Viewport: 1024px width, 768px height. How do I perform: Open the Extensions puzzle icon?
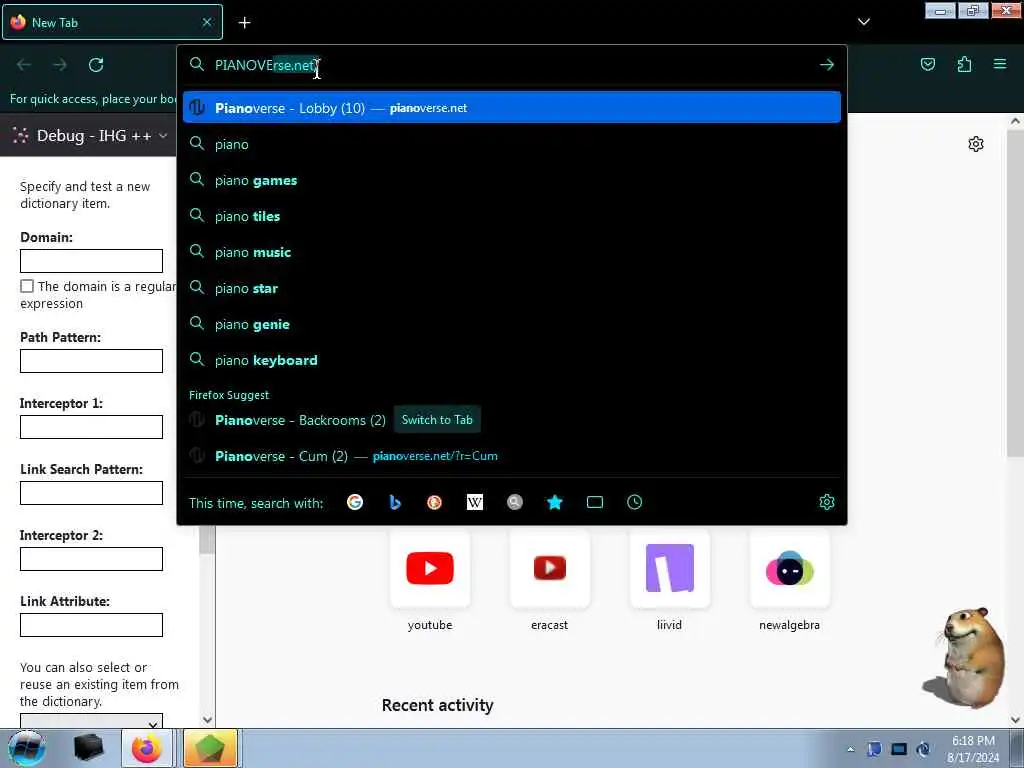pyautogui.click(x=964, y=64)
